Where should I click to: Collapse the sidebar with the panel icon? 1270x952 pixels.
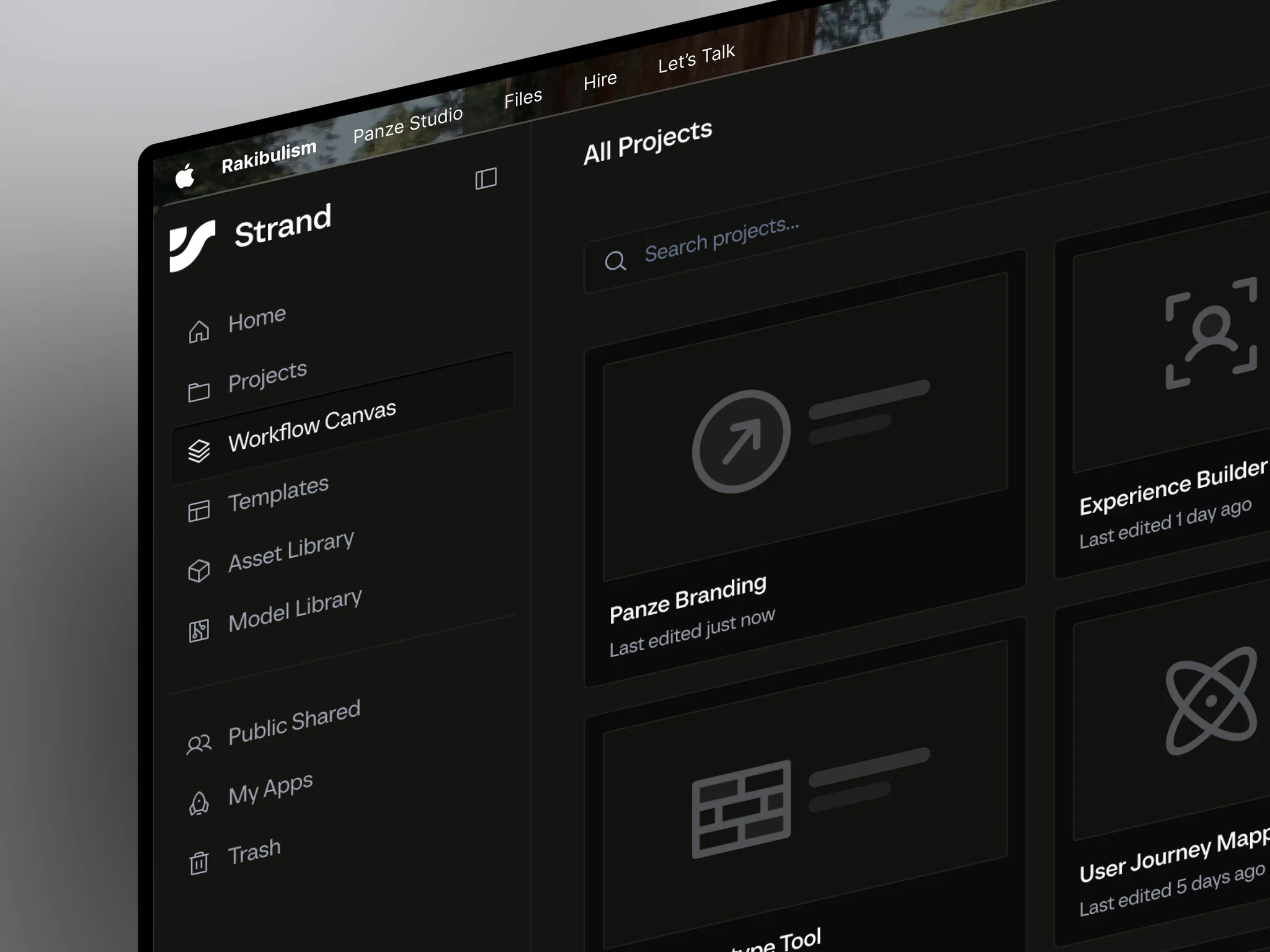pyautogui.click(x=486, y=178)
